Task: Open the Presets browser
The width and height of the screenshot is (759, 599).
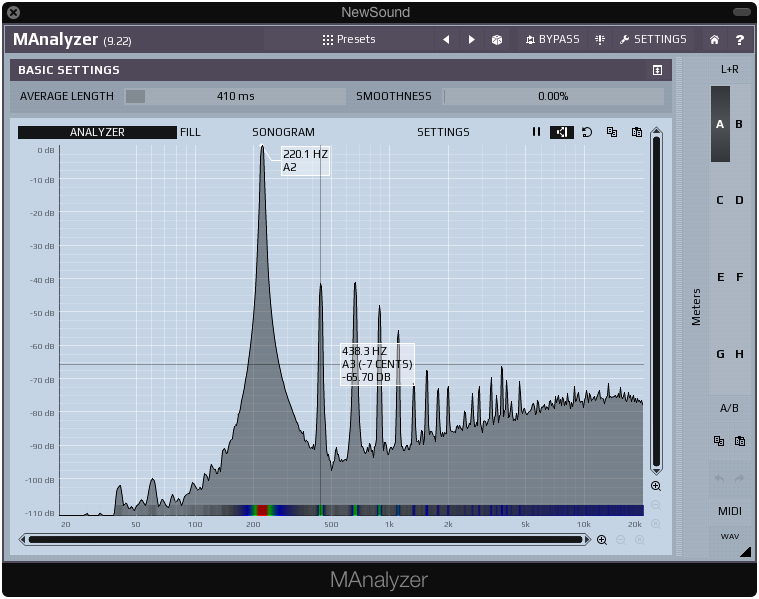Action: tap(349, 40)
